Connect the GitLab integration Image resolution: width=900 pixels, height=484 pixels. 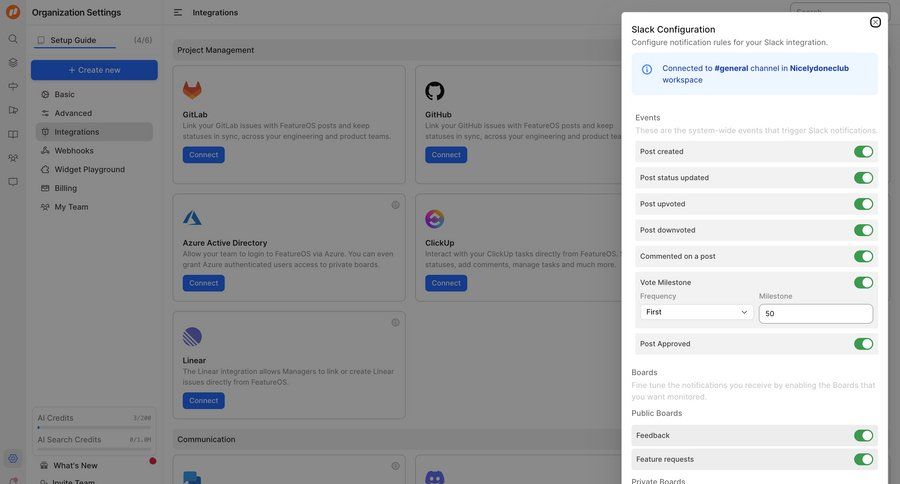203,155
